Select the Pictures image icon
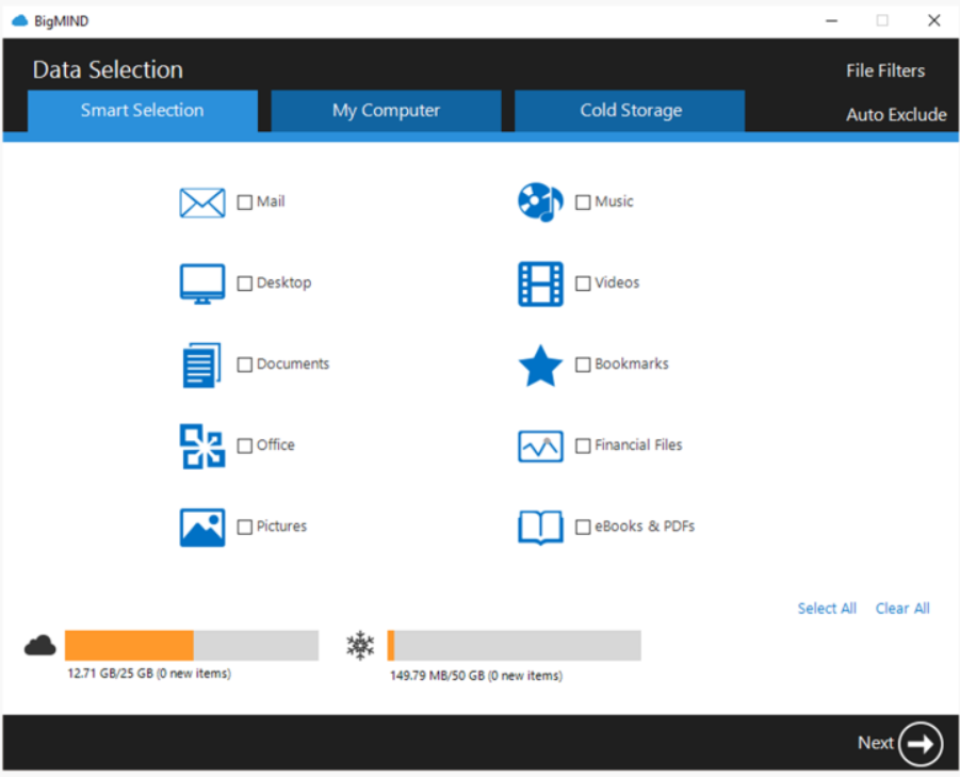 coord(202,526)
